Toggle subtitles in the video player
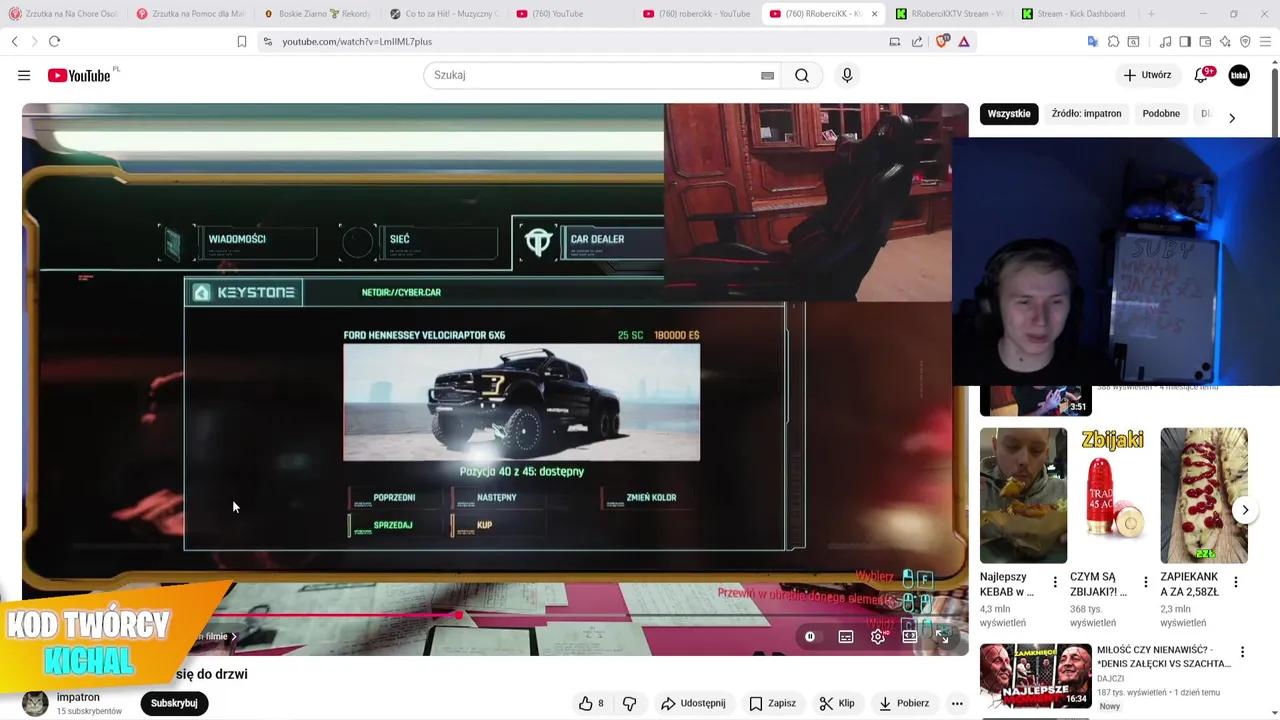1280x720 pixels. 846,636
